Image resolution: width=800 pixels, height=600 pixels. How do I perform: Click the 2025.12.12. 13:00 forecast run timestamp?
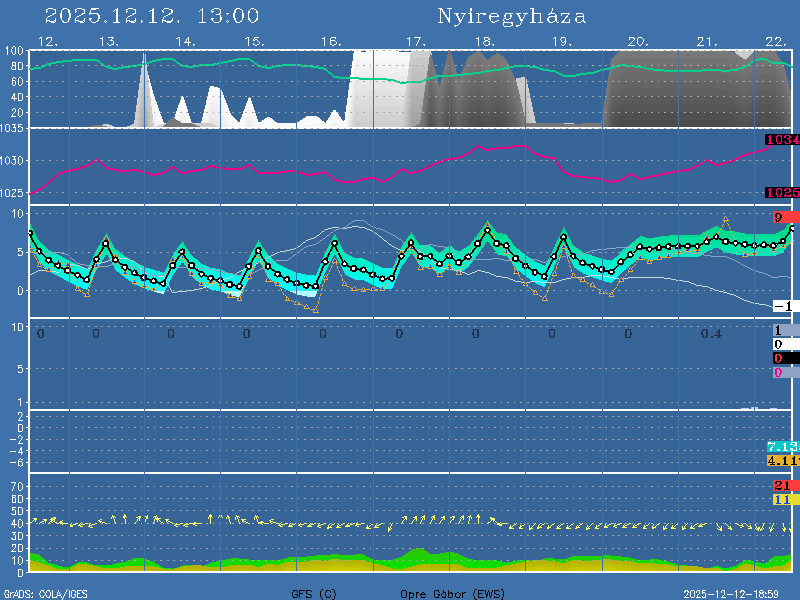[x=152, y=16]
